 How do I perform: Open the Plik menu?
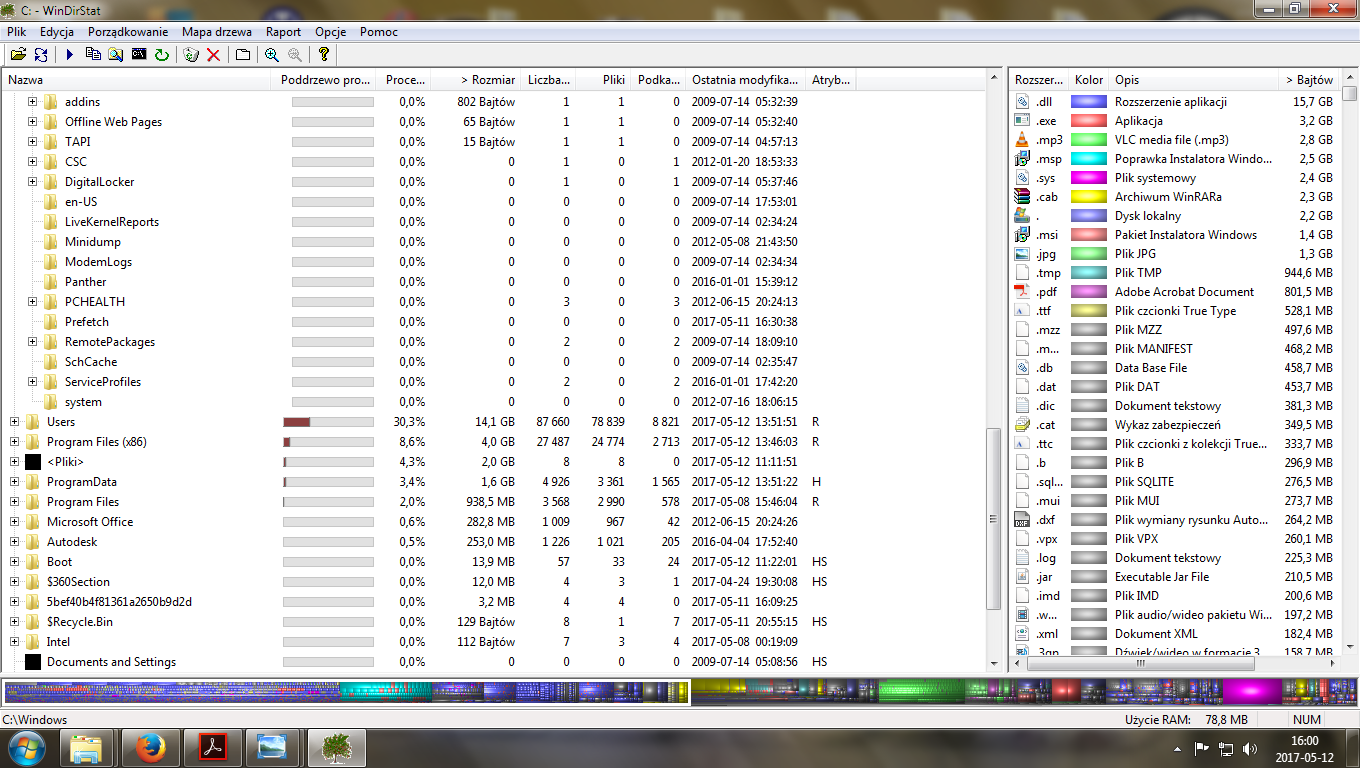(16, 32)
